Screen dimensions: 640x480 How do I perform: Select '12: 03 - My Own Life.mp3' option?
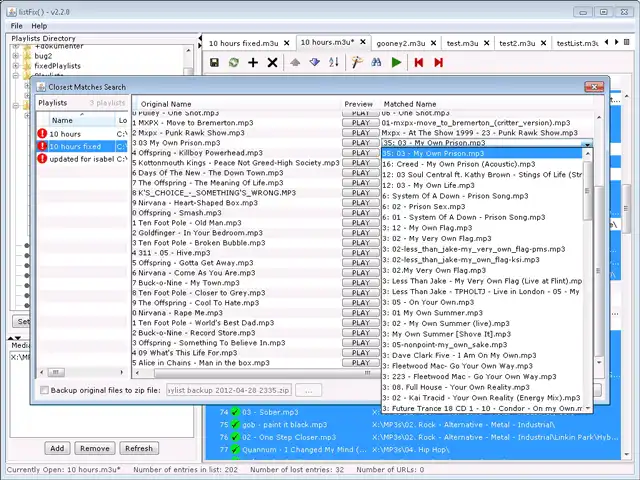click(x=482, y=185)
